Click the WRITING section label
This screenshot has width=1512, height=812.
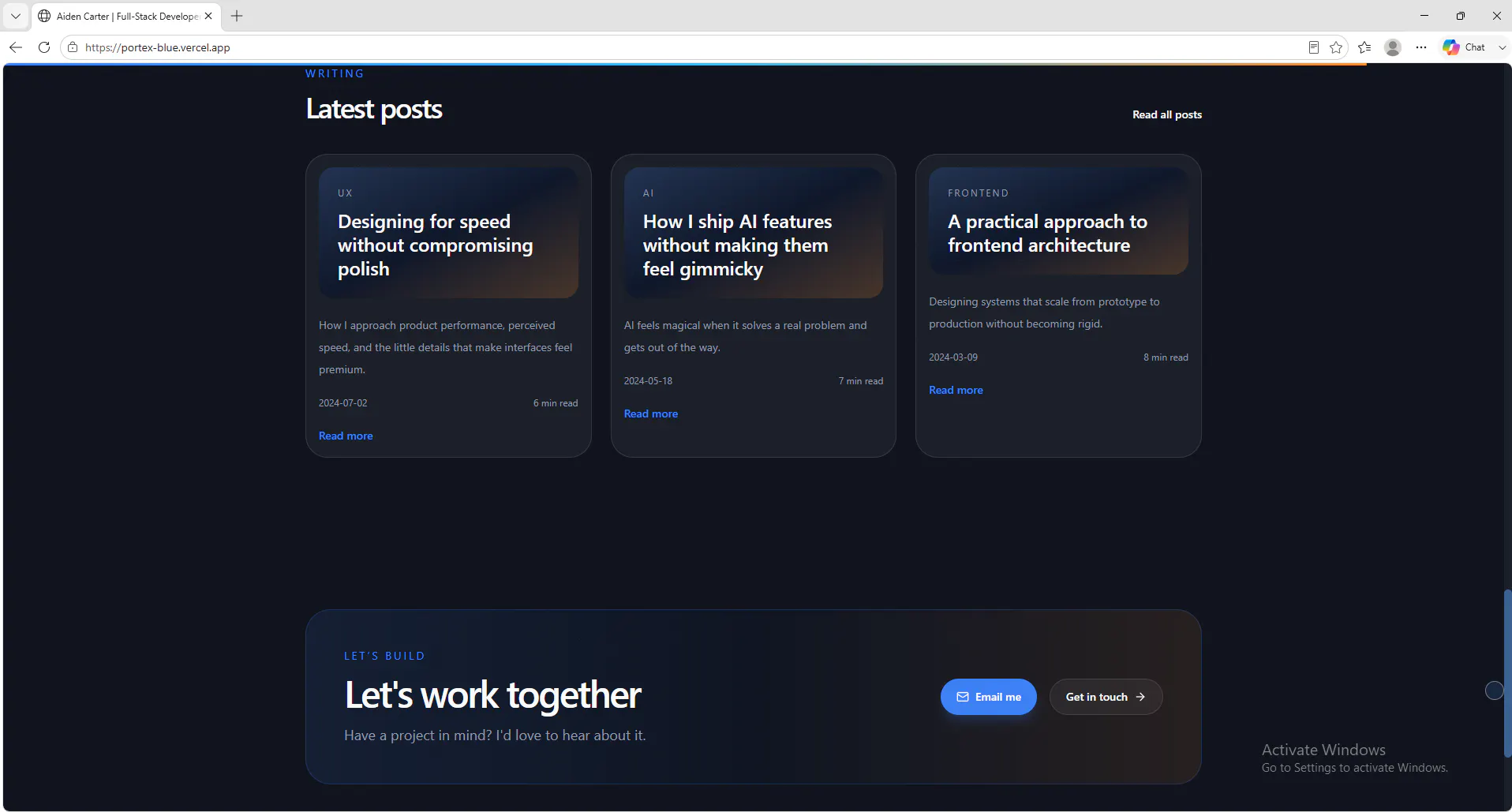click(335, 73)
